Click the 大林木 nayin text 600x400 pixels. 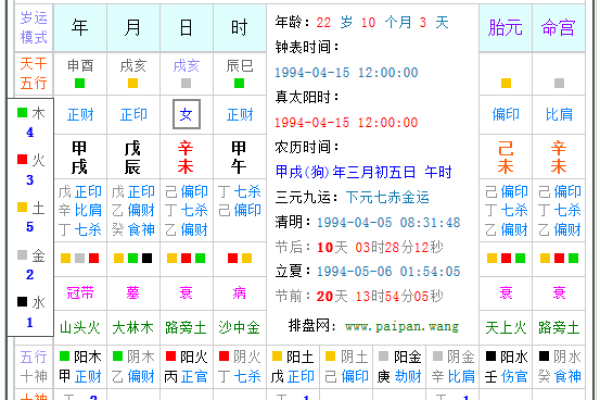click(x=133, y=328)
